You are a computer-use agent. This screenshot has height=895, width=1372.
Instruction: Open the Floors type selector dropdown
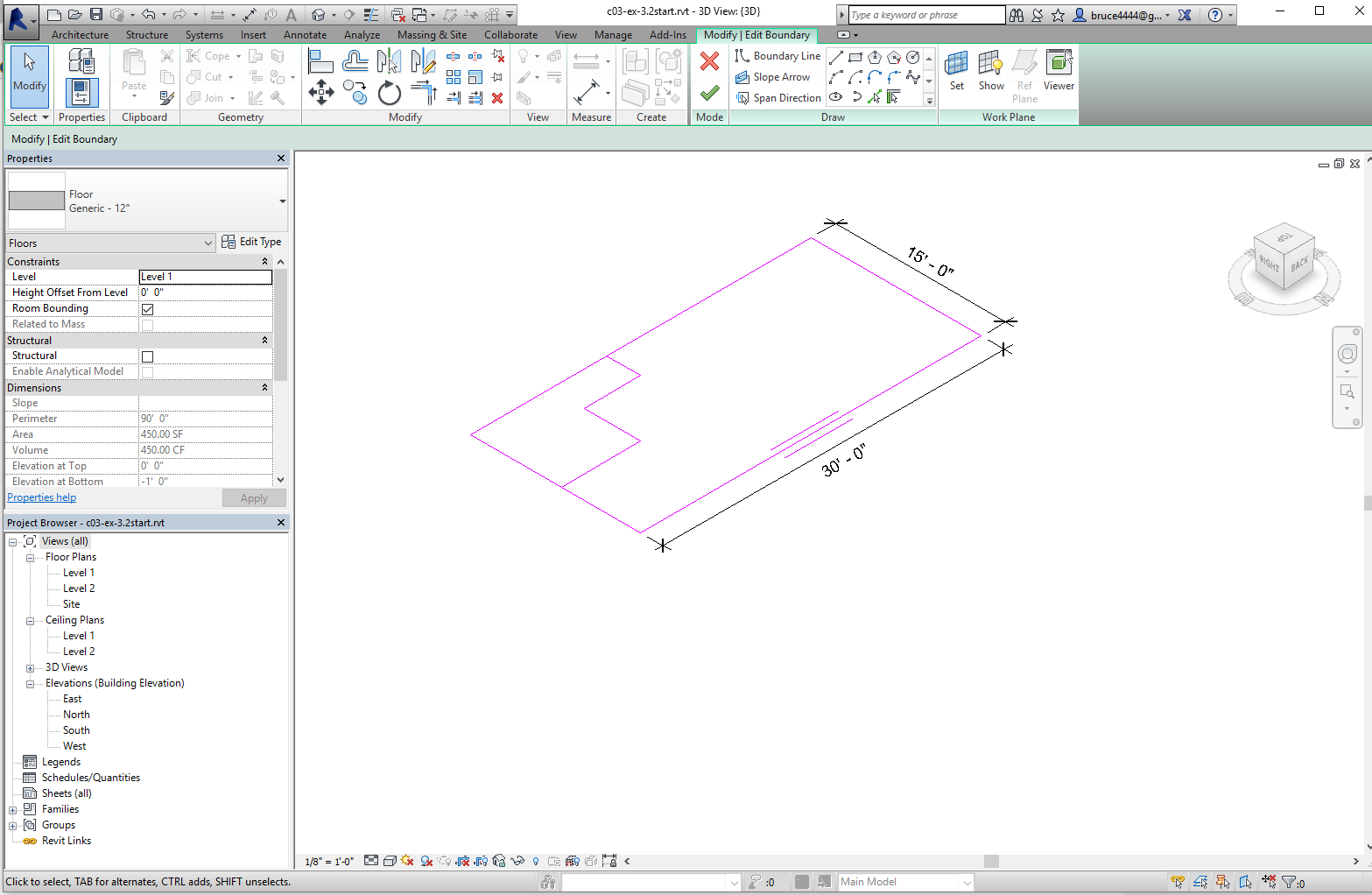click(208, 243)
